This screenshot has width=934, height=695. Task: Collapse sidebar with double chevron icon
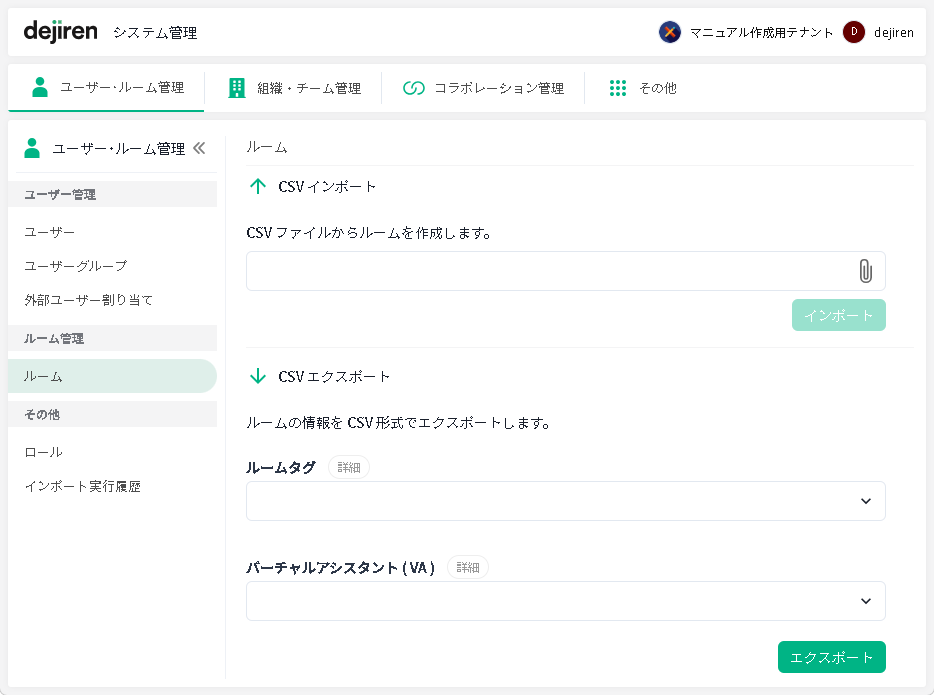coord(199,148)
